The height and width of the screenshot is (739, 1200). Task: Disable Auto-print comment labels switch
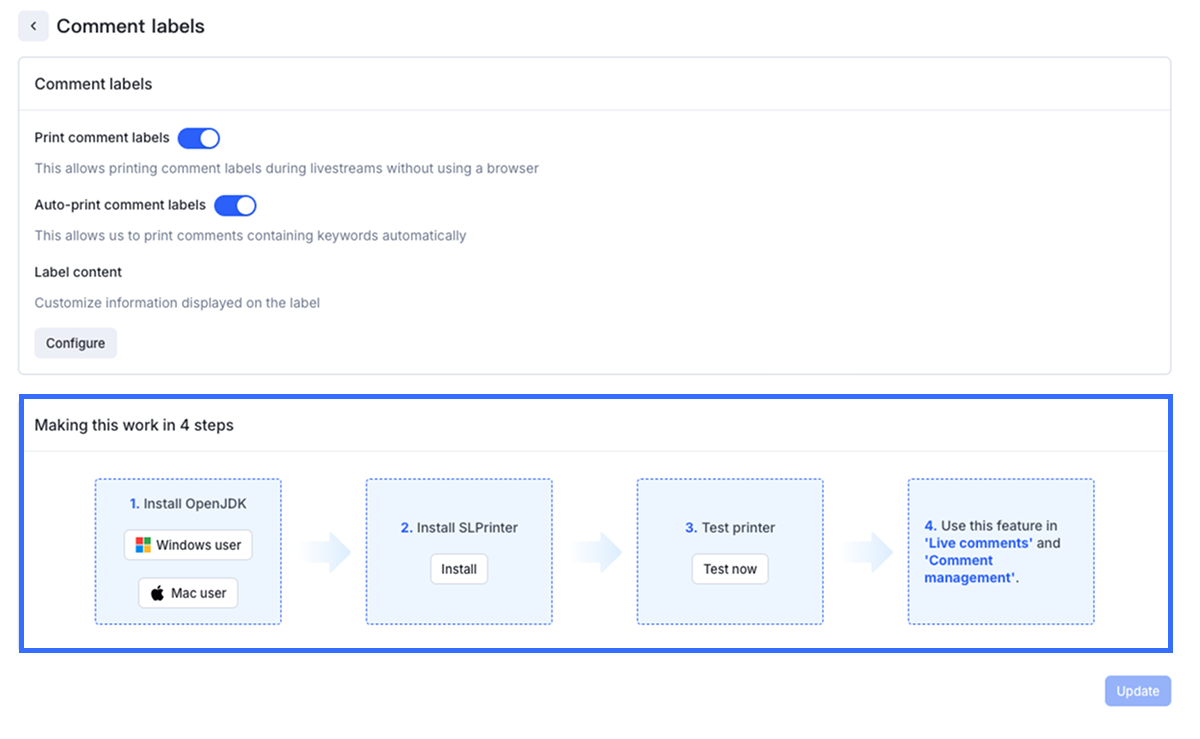235,205
